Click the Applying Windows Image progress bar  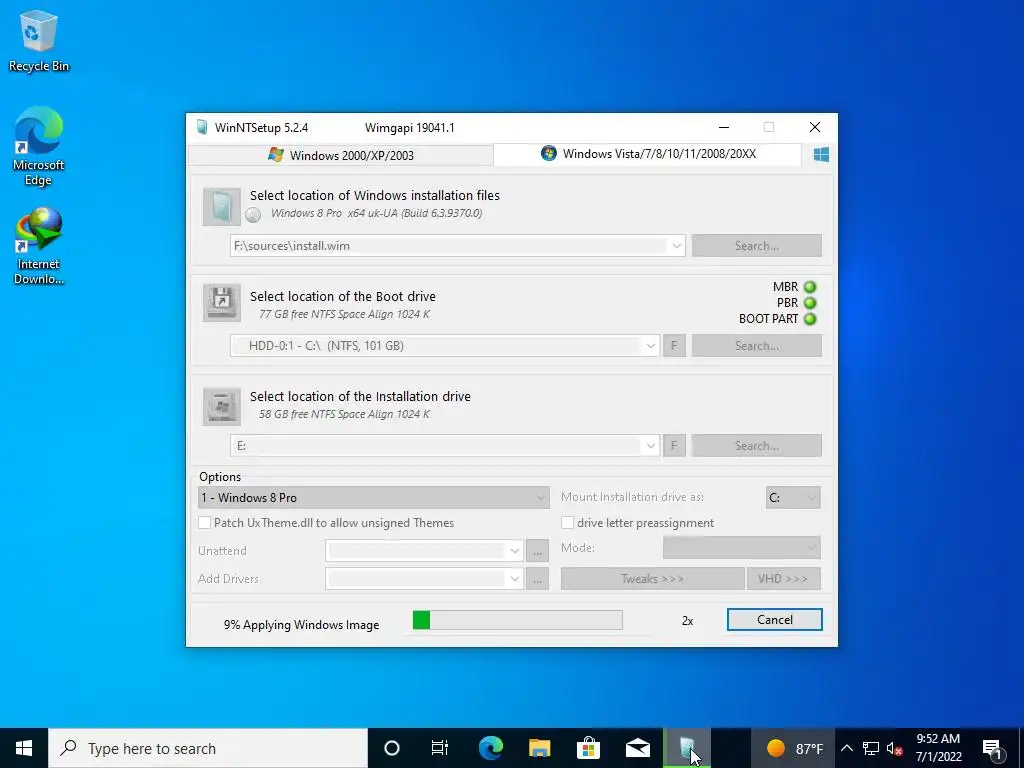point(517,620)
